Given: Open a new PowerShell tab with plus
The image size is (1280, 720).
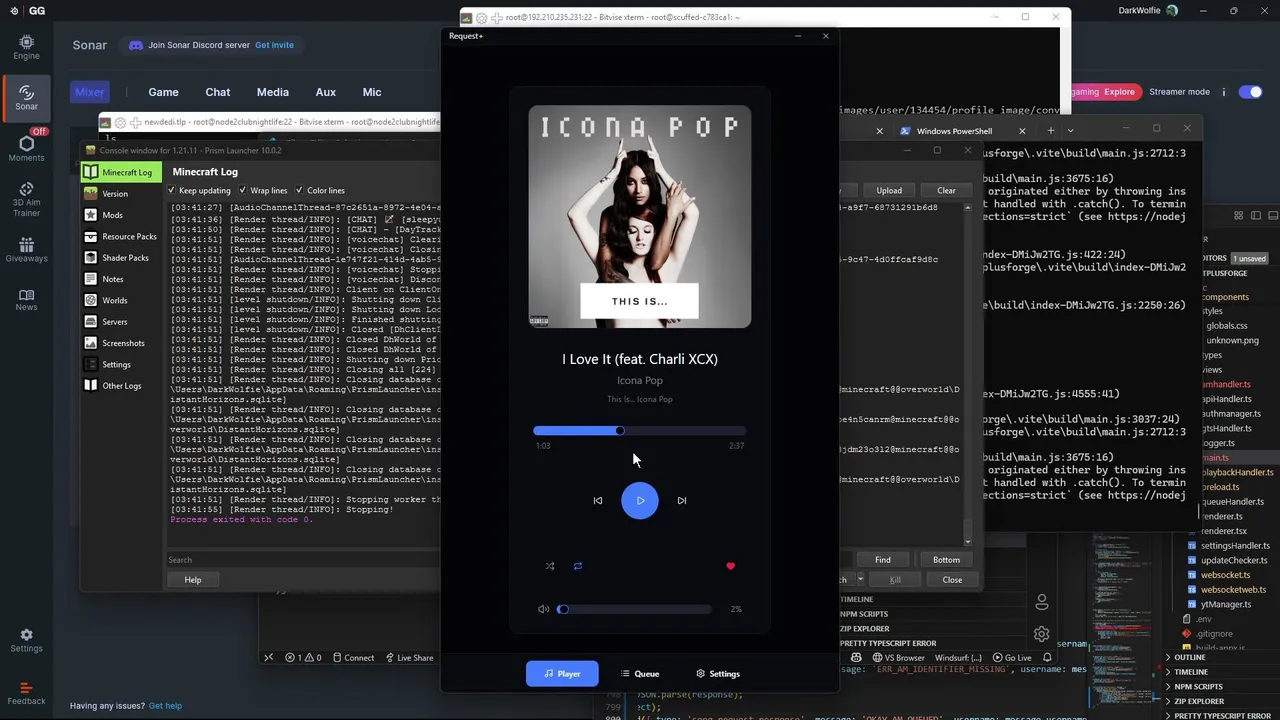Looking at the screenshot, I should click(1050, 131).
